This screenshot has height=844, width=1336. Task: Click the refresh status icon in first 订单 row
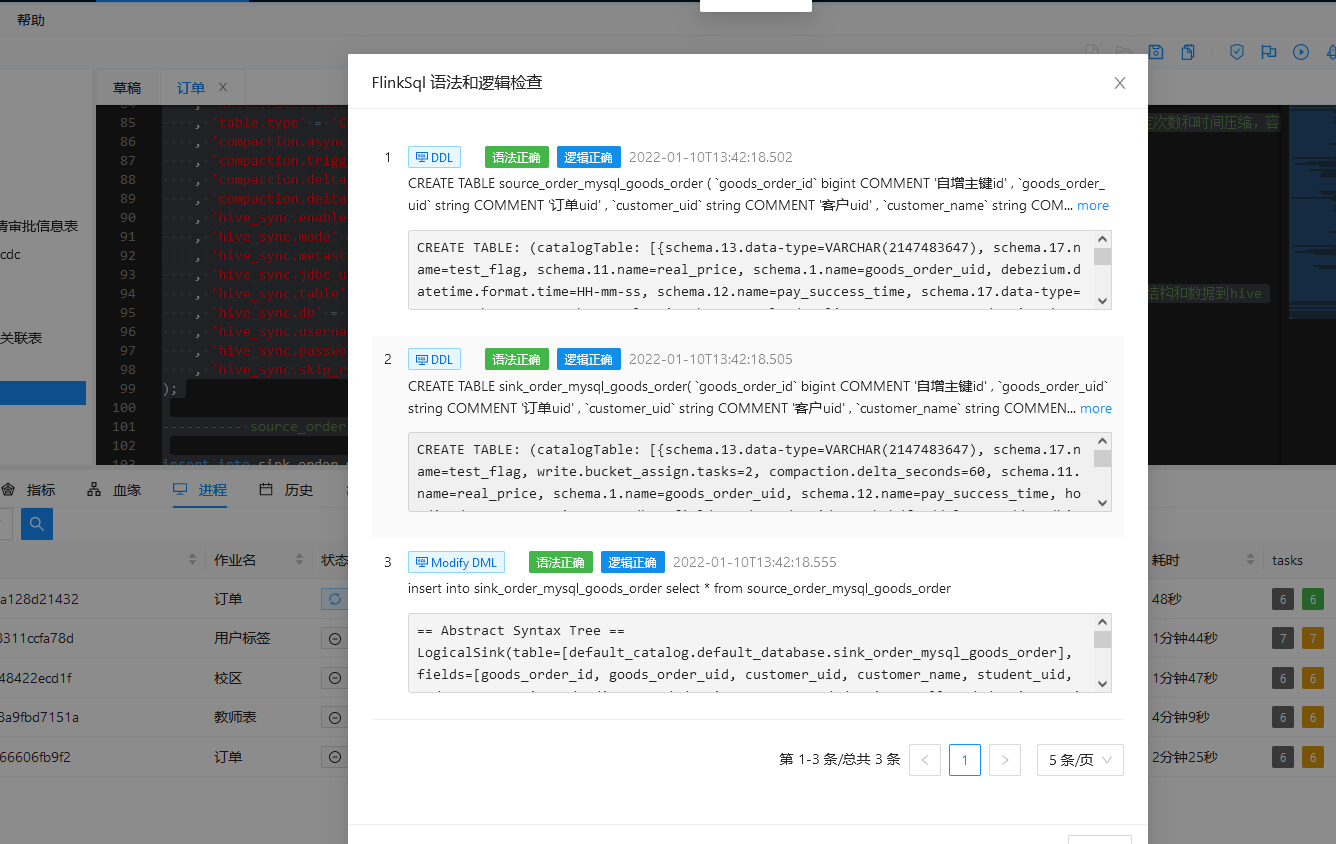[335, 599]
